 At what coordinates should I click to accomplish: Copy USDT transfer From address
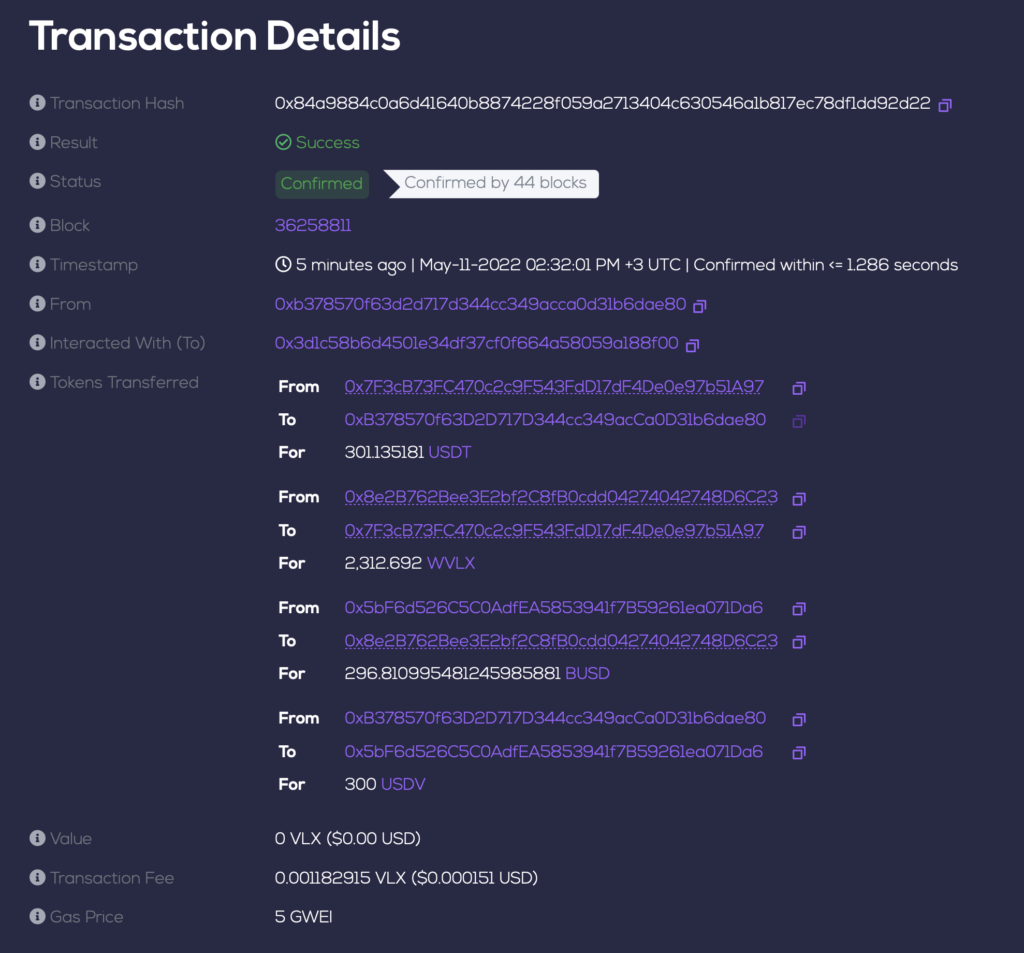click(x=799, y=387)
